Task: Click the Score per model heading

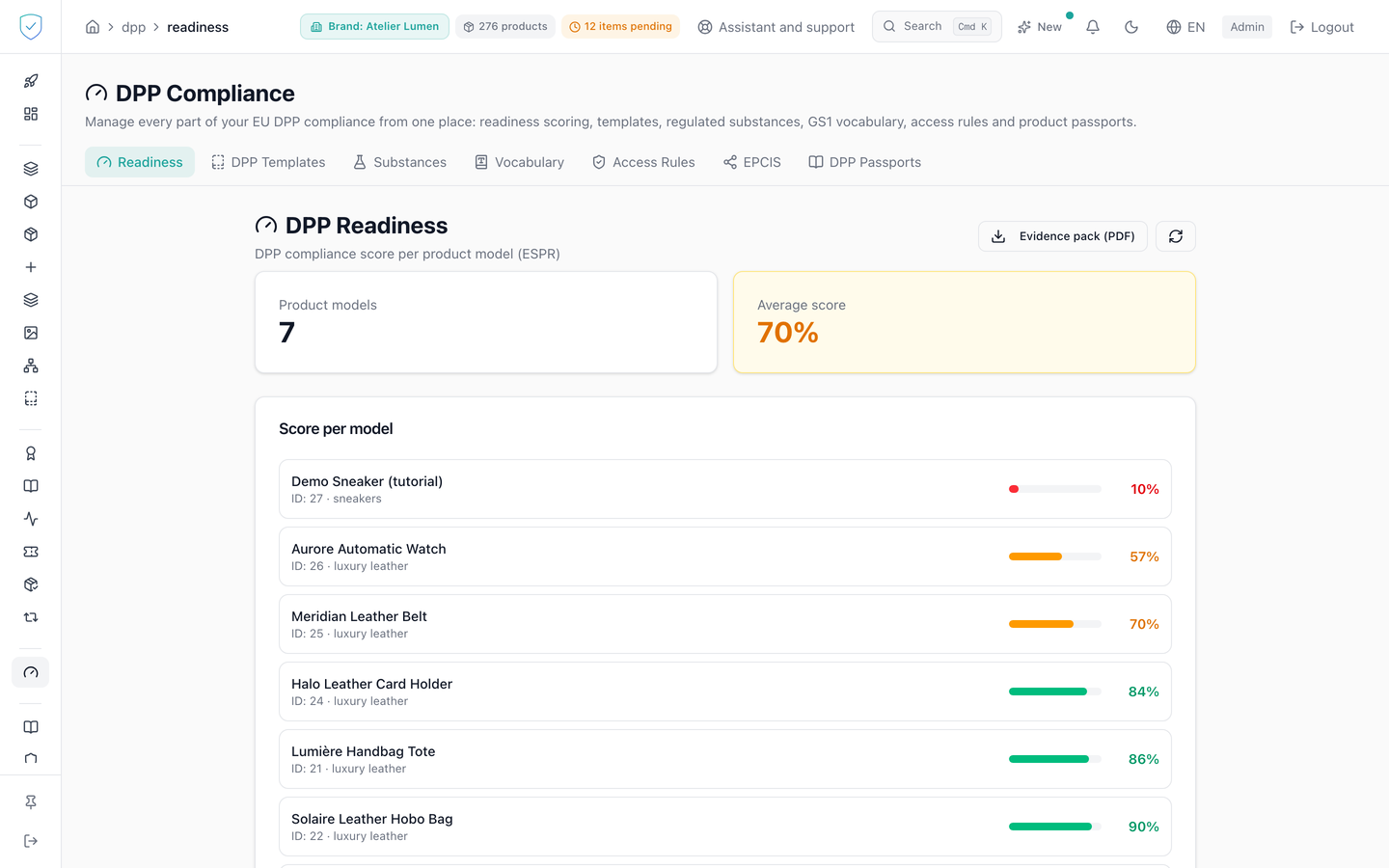Action: [x=336, y=428]
